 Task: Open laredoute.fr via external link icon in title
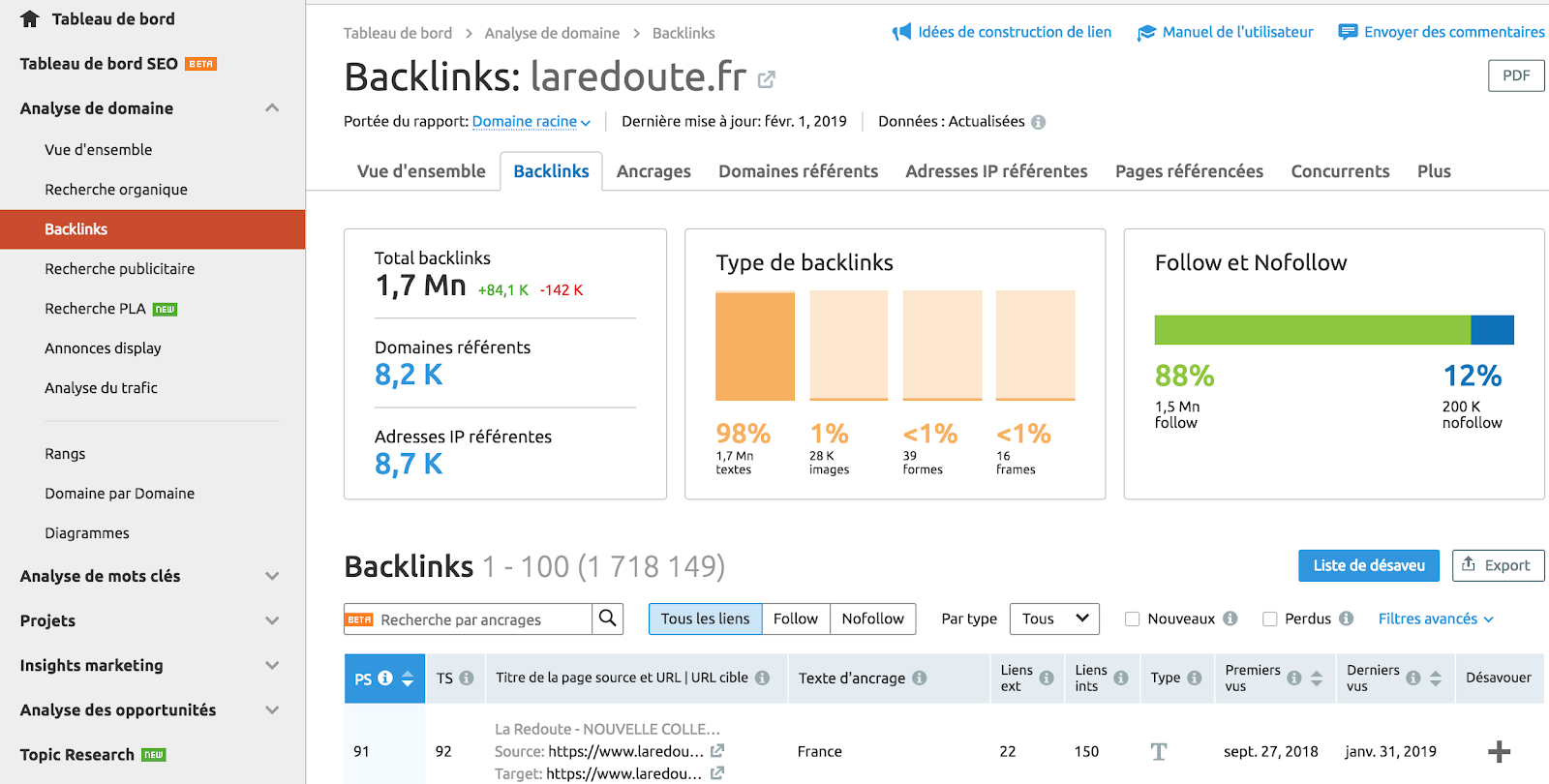point(767,79)
